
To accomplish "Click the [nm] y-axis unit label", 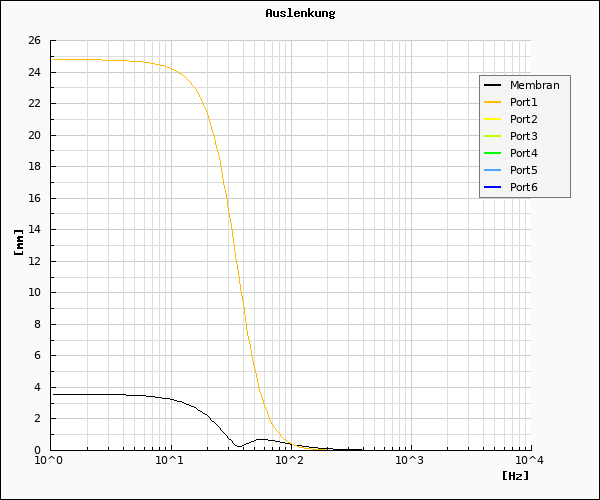I will 19,242.
